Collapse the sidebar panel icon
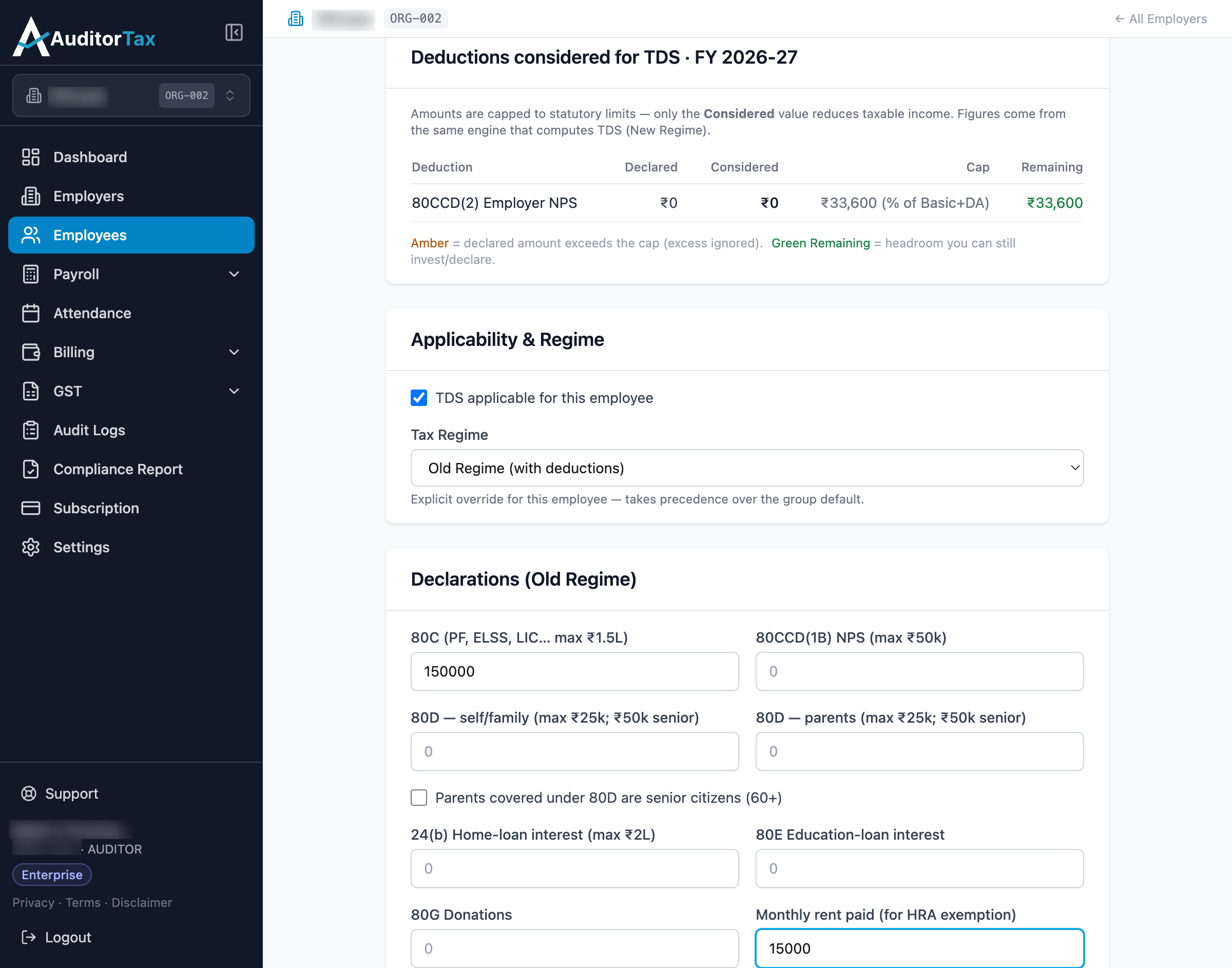Screen dimensions: 1232x968 pyautogui.click(x=234, y=32)
